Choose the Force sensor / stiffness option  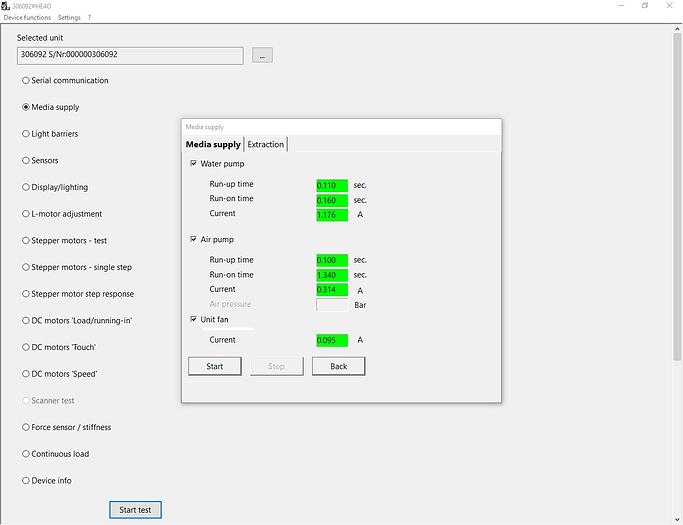[x=27, y=428]
